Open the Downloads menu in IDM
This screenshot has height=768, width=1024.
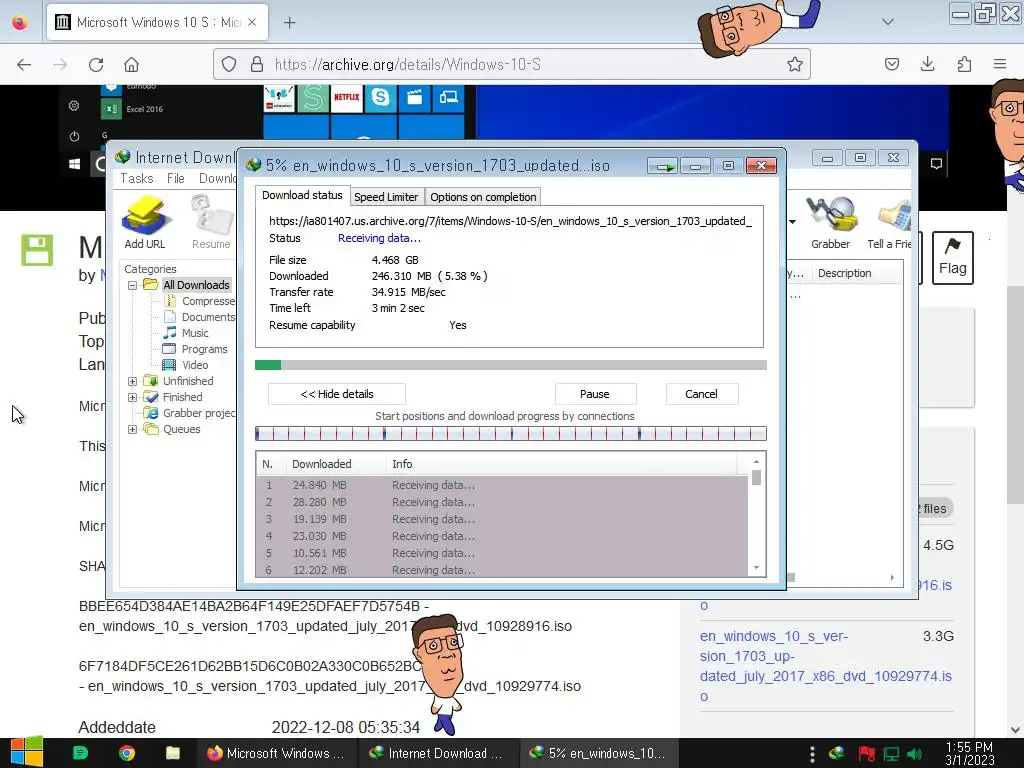(x=217, y=178)
